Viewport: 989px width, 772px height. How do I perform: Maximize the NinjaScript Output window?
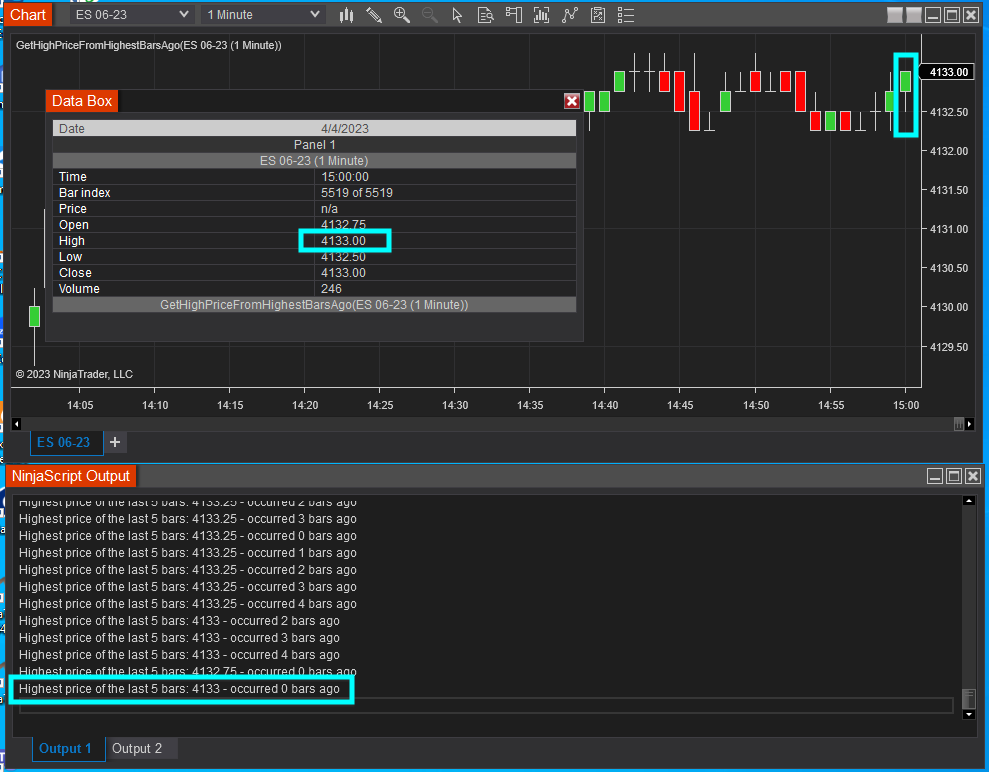(x=952, y=476)
